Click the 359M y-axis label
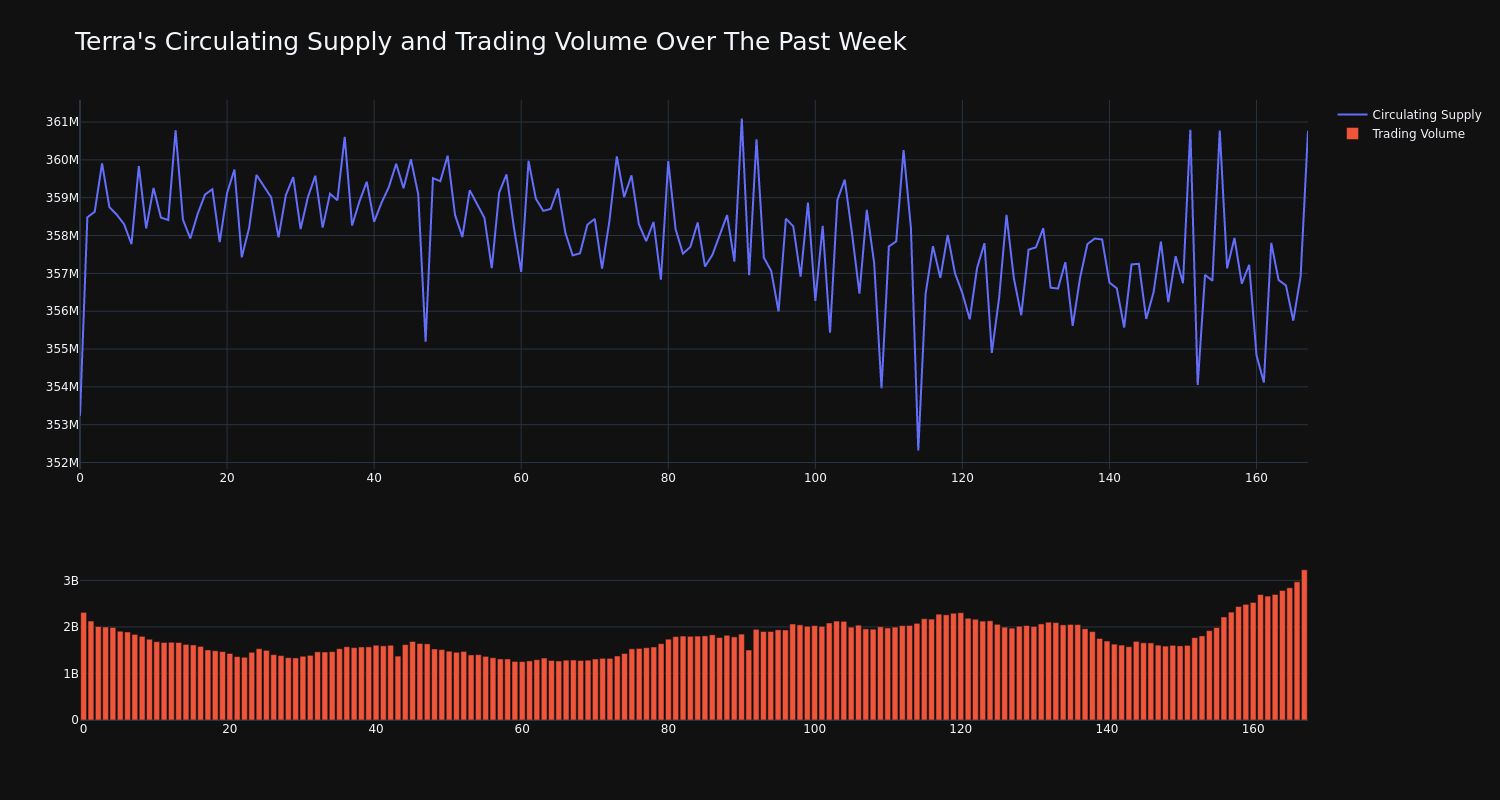The width and height of the screenshot is (1500, 800). [63, 198]
